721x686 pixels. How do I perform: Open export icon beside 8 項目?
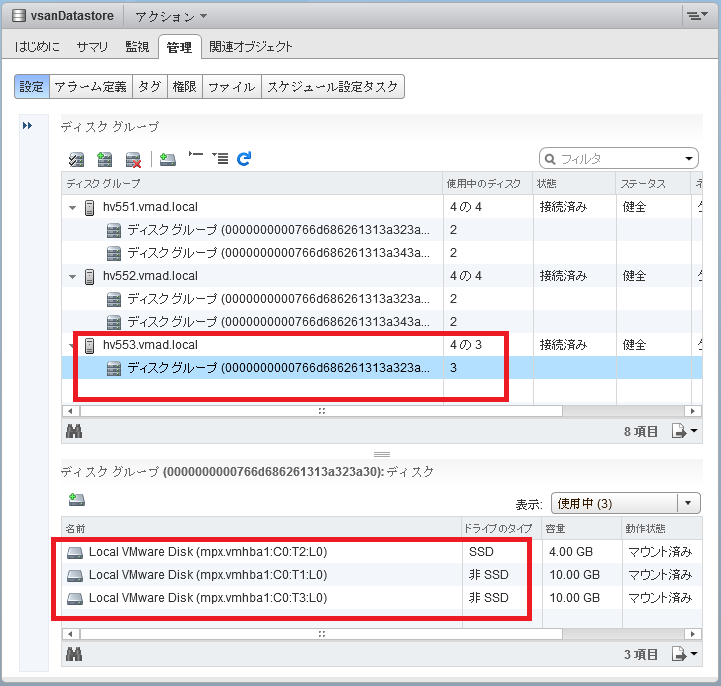(x=684, y=431)
